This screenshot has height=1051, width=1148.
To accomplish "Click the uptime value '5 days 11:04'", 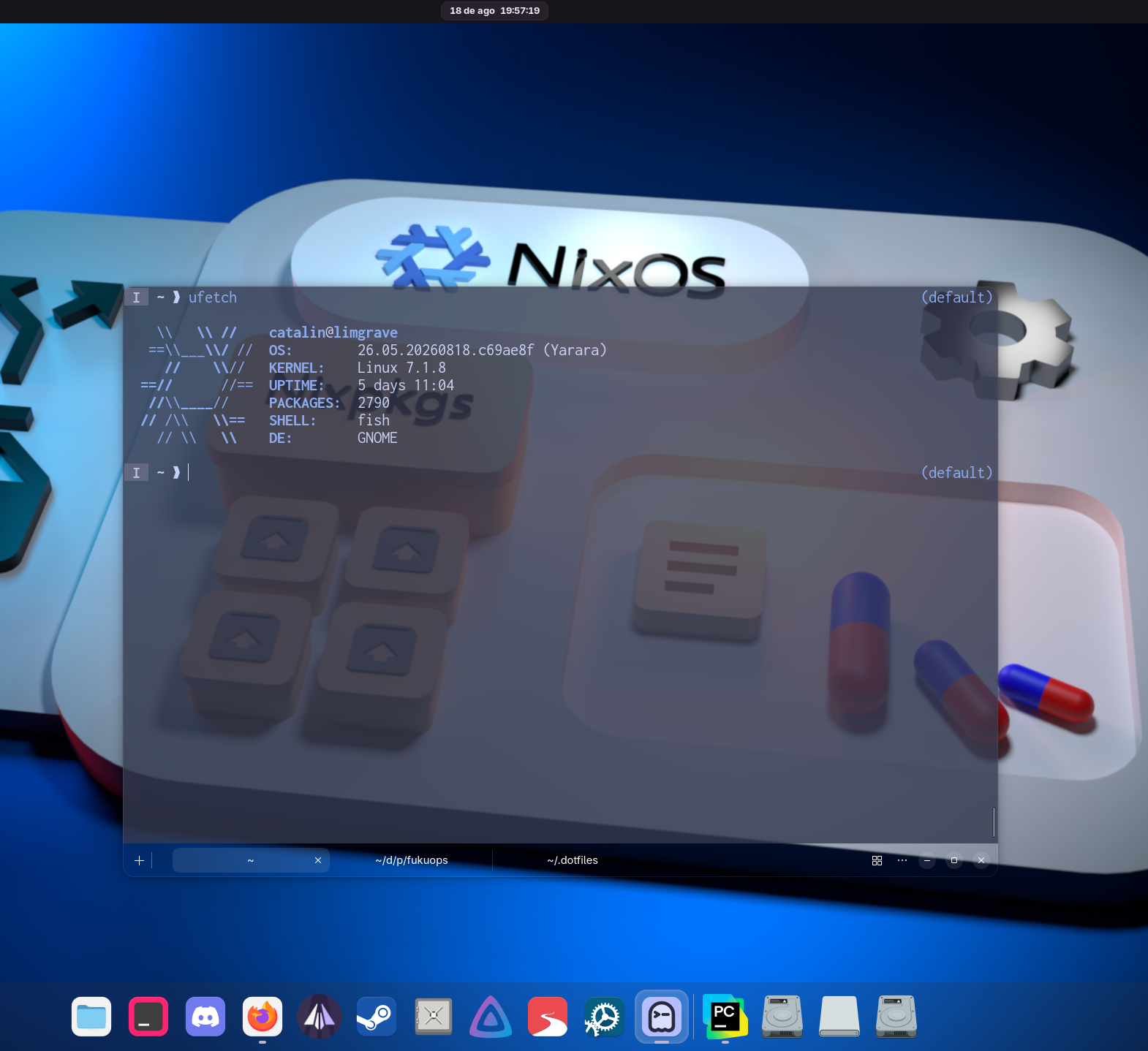I will [x=406, y=385].
